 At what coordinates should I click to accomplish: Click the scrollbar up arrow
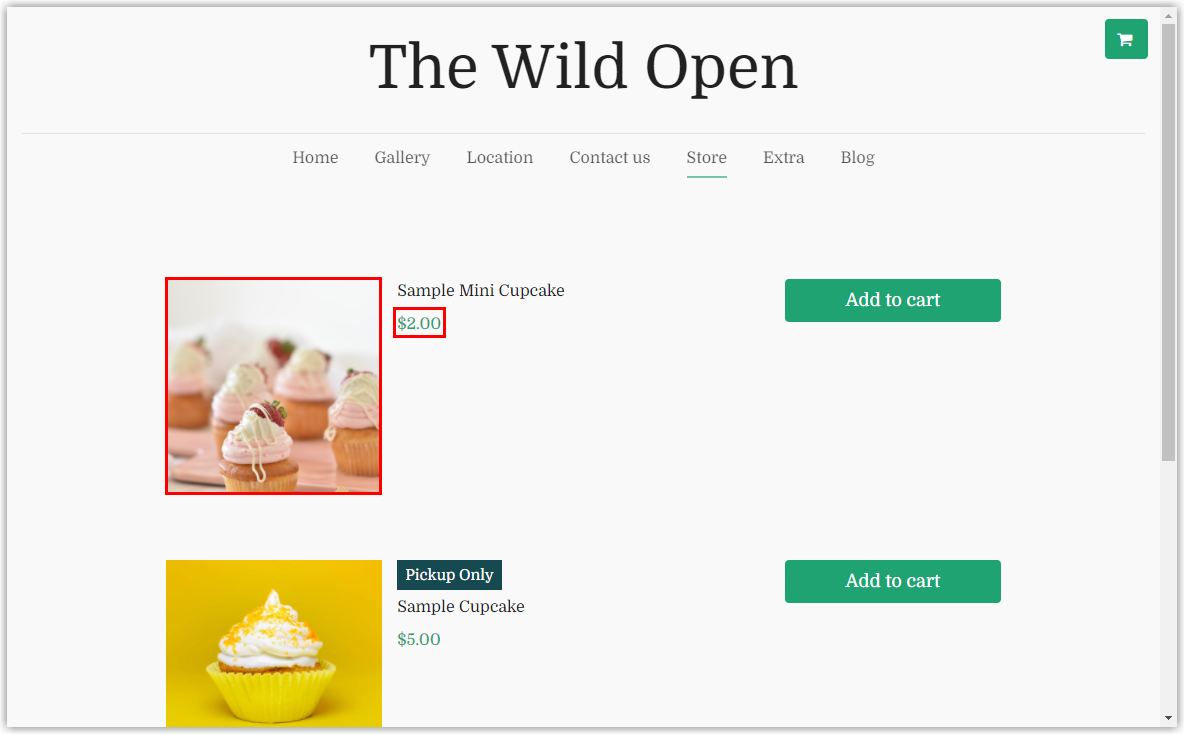click(1168, 15)
